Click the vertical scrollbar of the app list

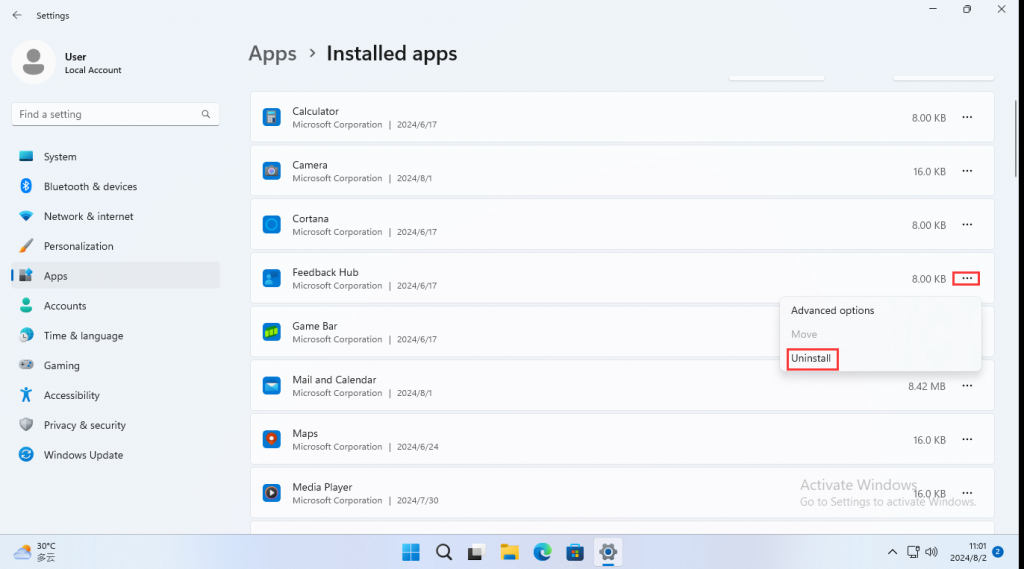(1016, 138)
